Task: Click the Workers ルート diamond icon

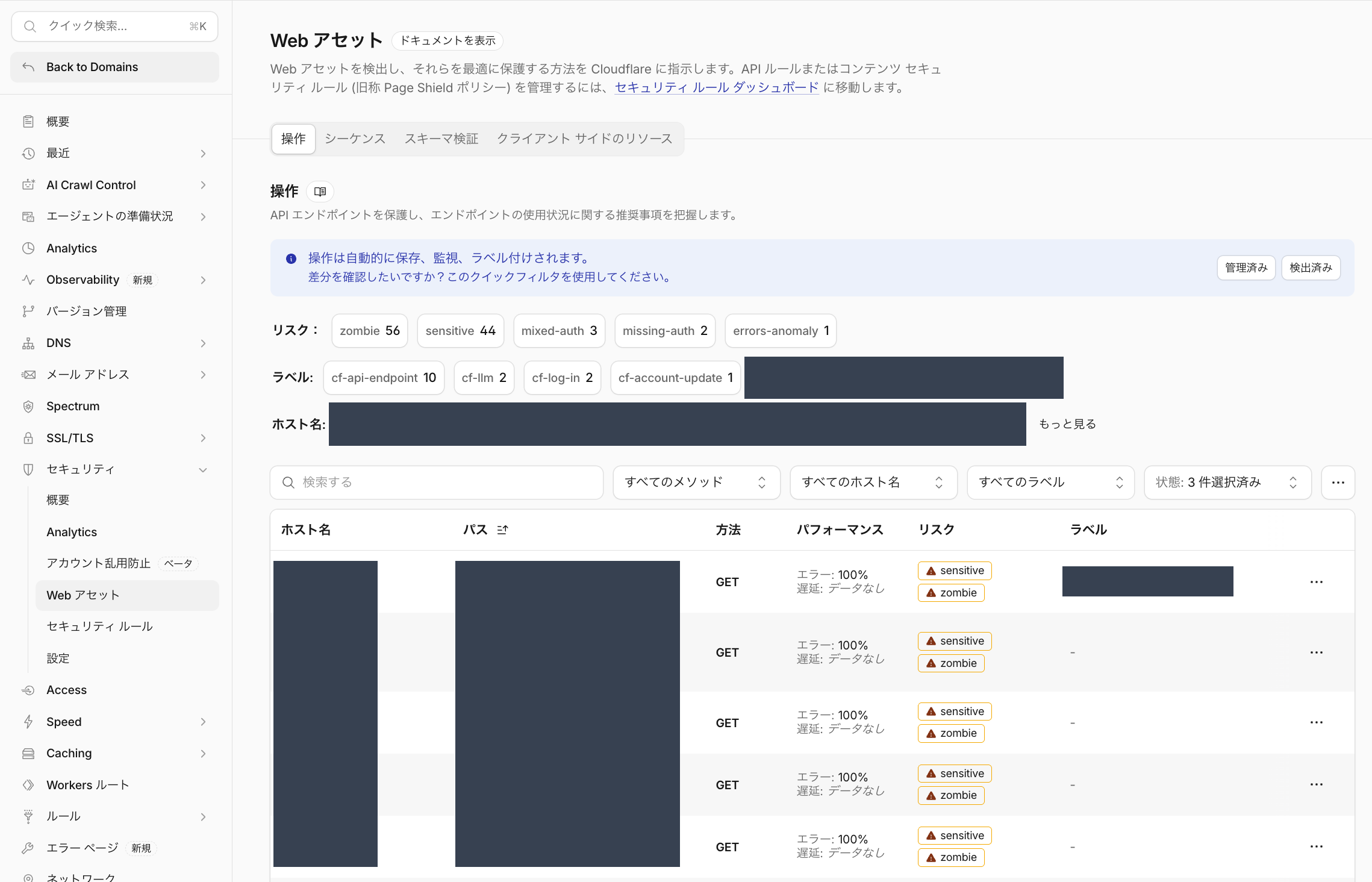Action: (x=28, y=785)
